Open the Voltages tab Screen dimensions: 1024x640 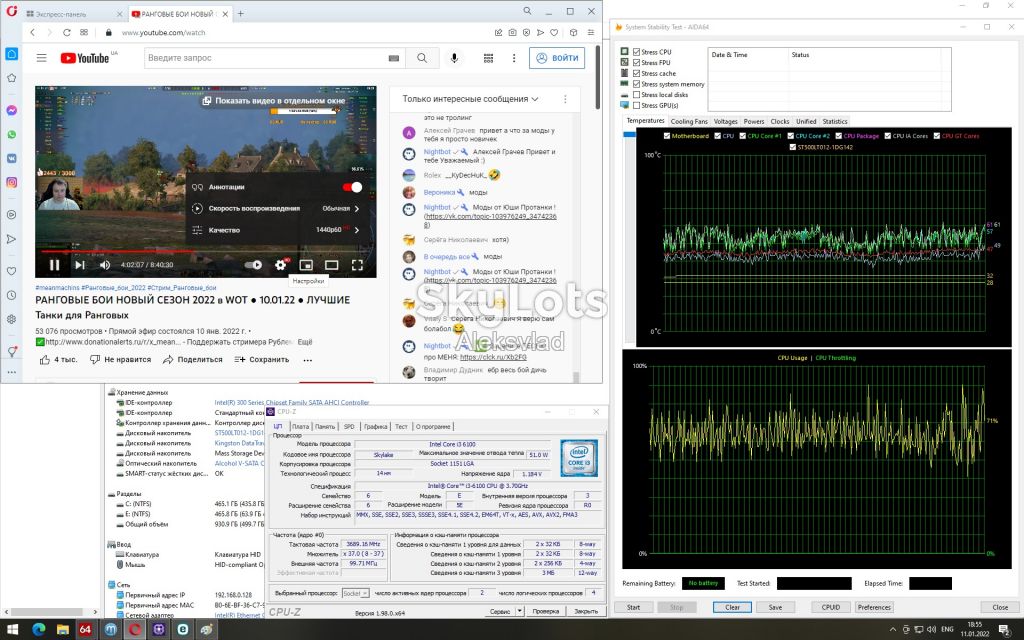click(x=726, y=121)
